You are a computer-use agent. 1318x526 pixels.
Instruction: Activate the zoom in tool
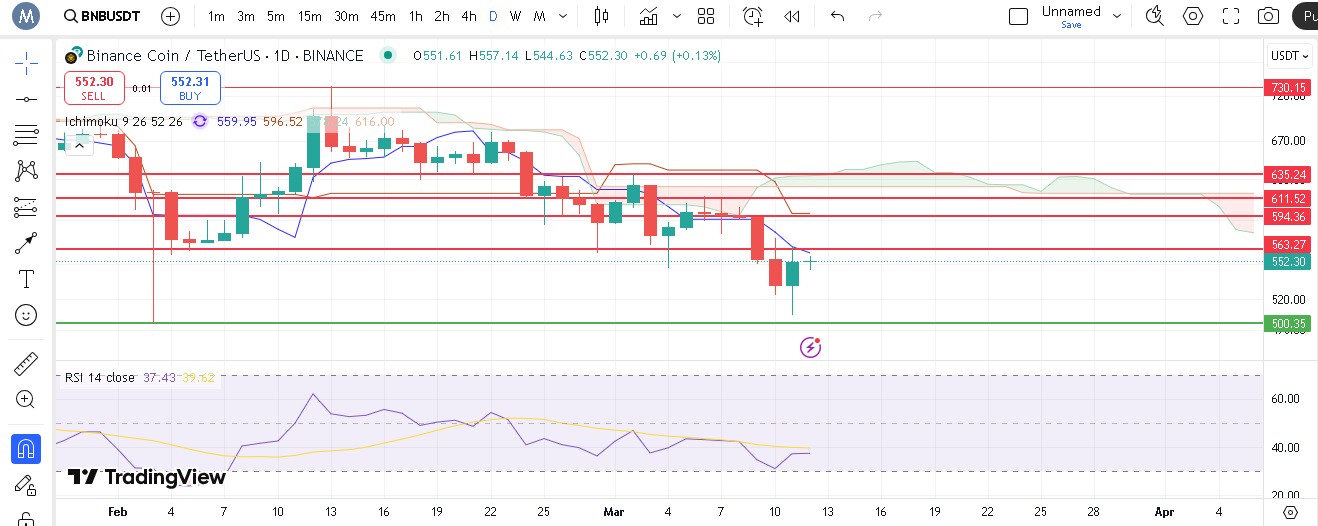pos(26,400)
